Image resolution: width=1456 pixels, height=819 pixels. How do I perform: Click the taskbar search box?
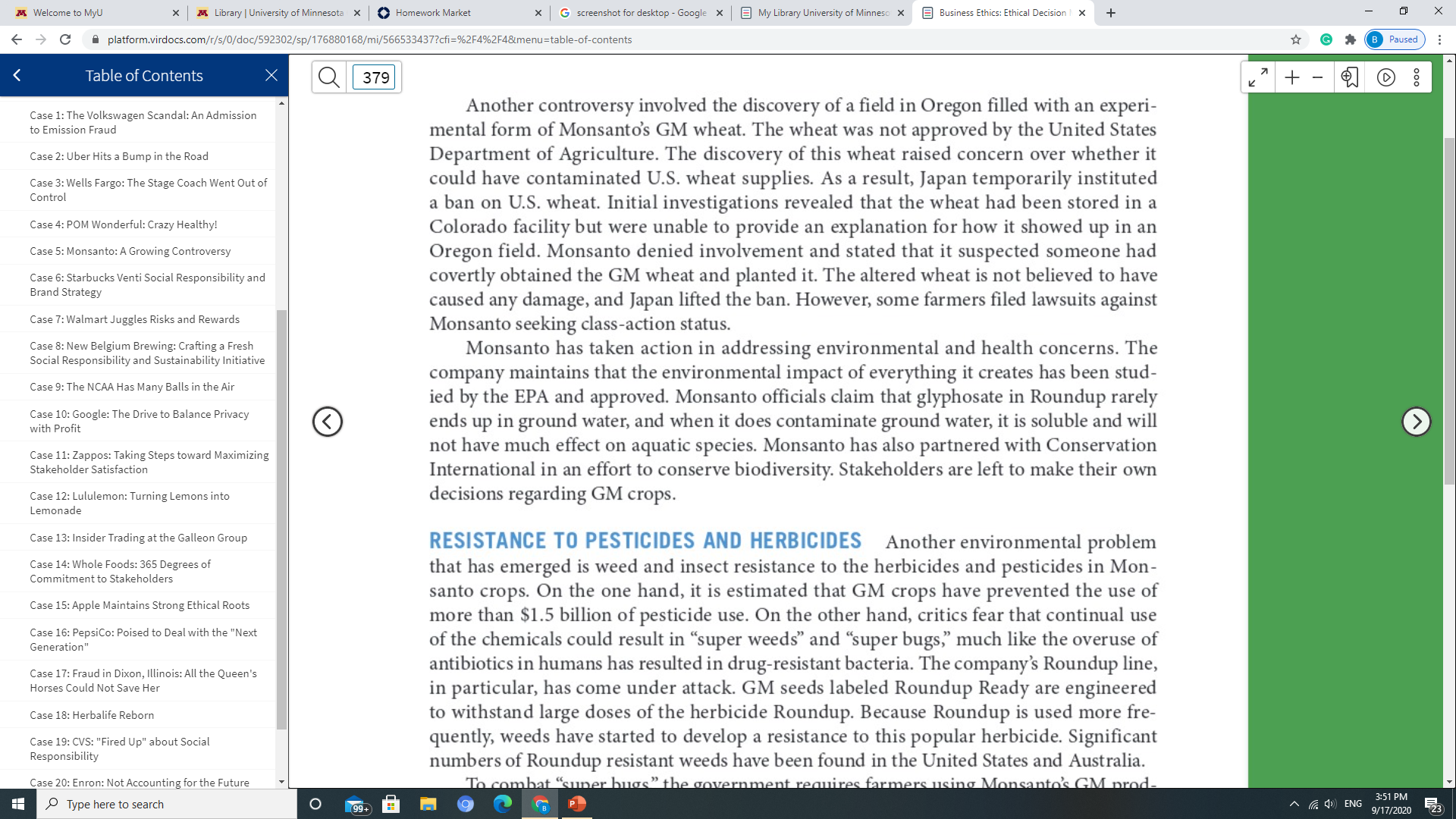tap(167, 804)
